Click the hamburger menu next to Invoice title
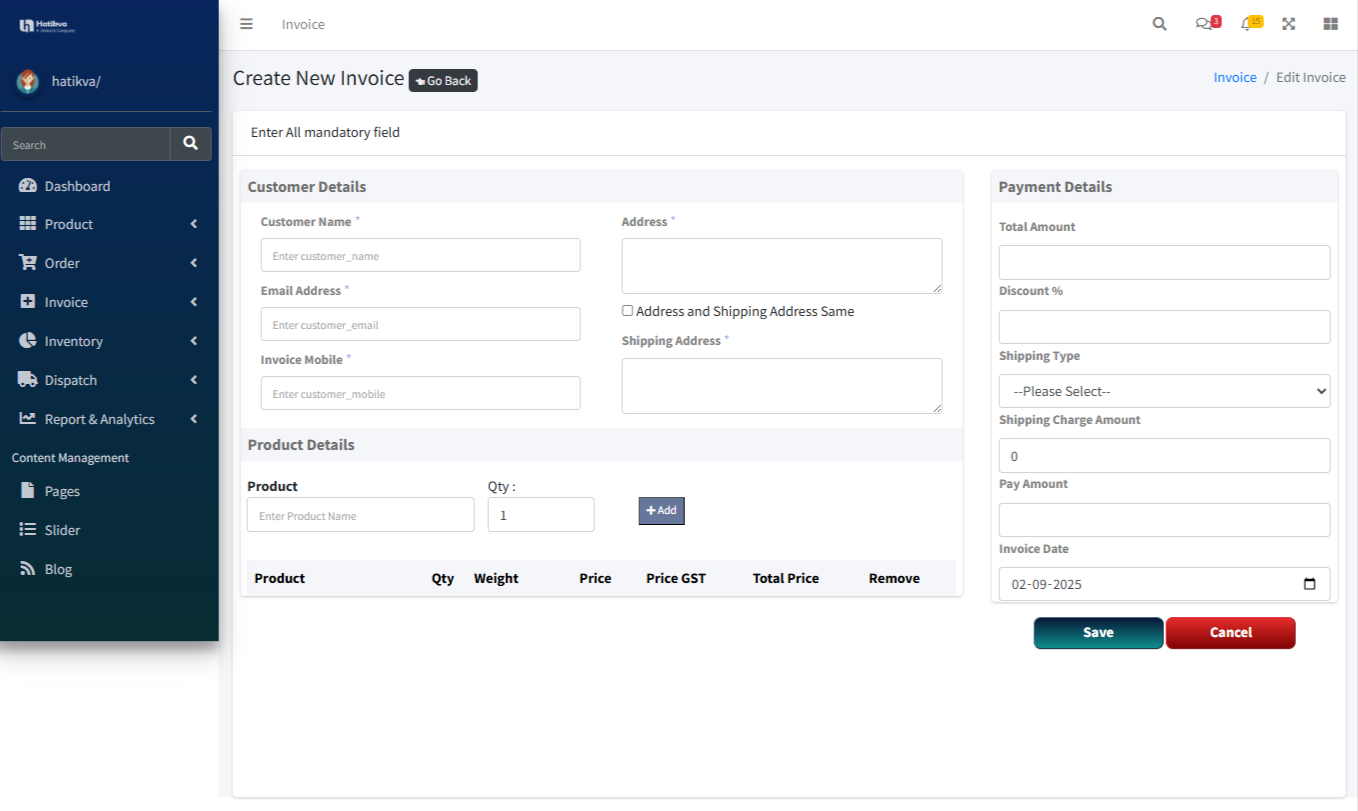 (246, 24)
